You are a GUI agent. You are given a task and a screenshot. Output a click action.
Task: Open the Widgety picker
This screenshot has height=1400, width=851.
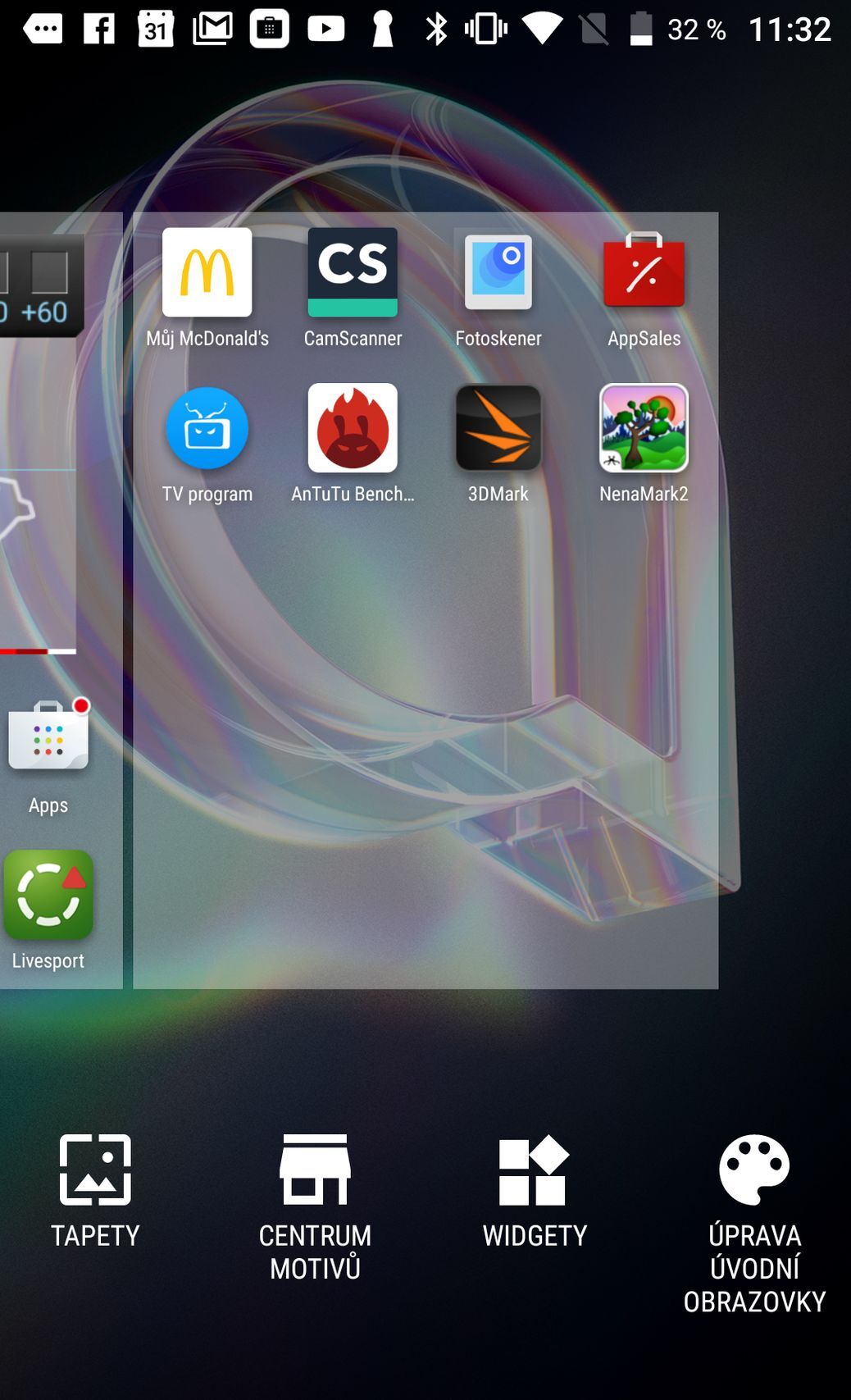click(x=534, y=1188)
